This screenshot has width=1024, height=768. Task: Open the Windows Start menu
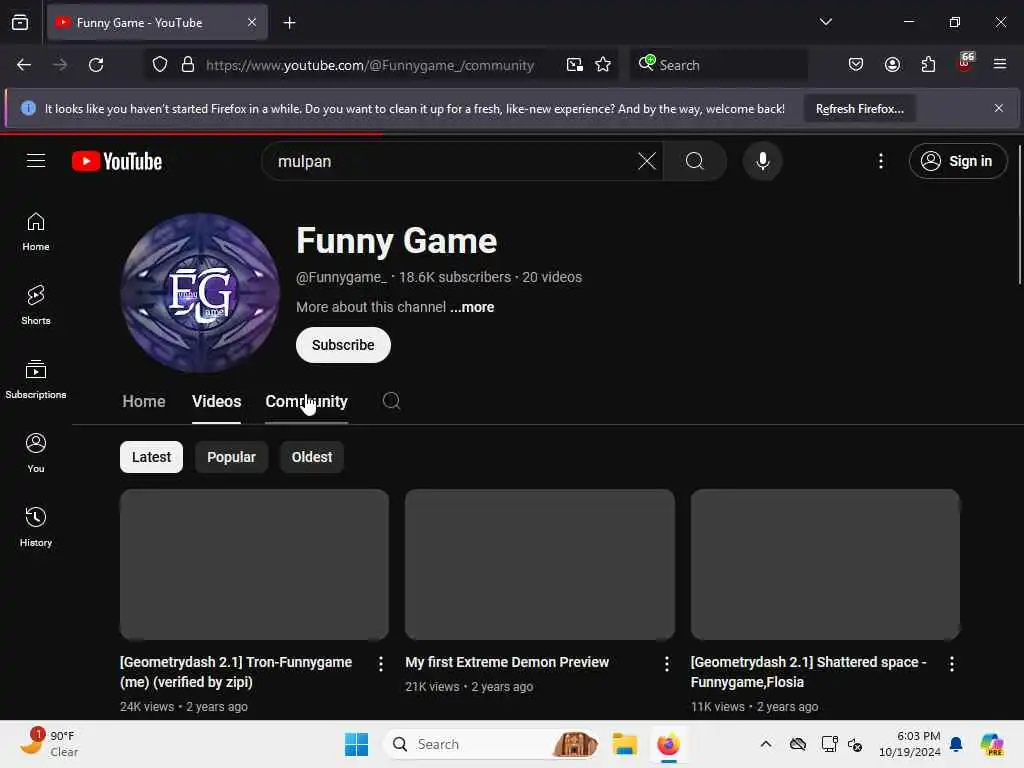click(356, 744)
